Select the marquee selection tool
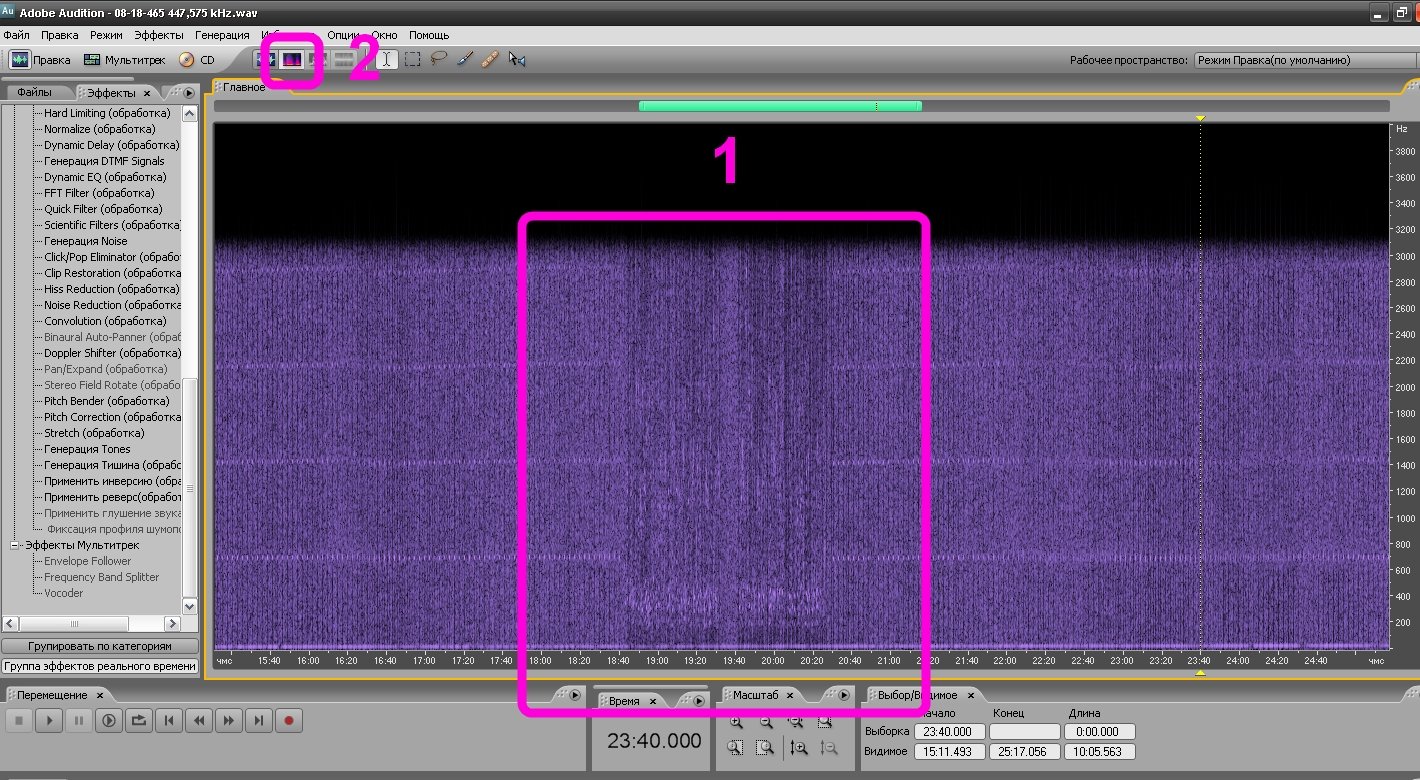Screen dimensions: 1420x780 [412, 60]
